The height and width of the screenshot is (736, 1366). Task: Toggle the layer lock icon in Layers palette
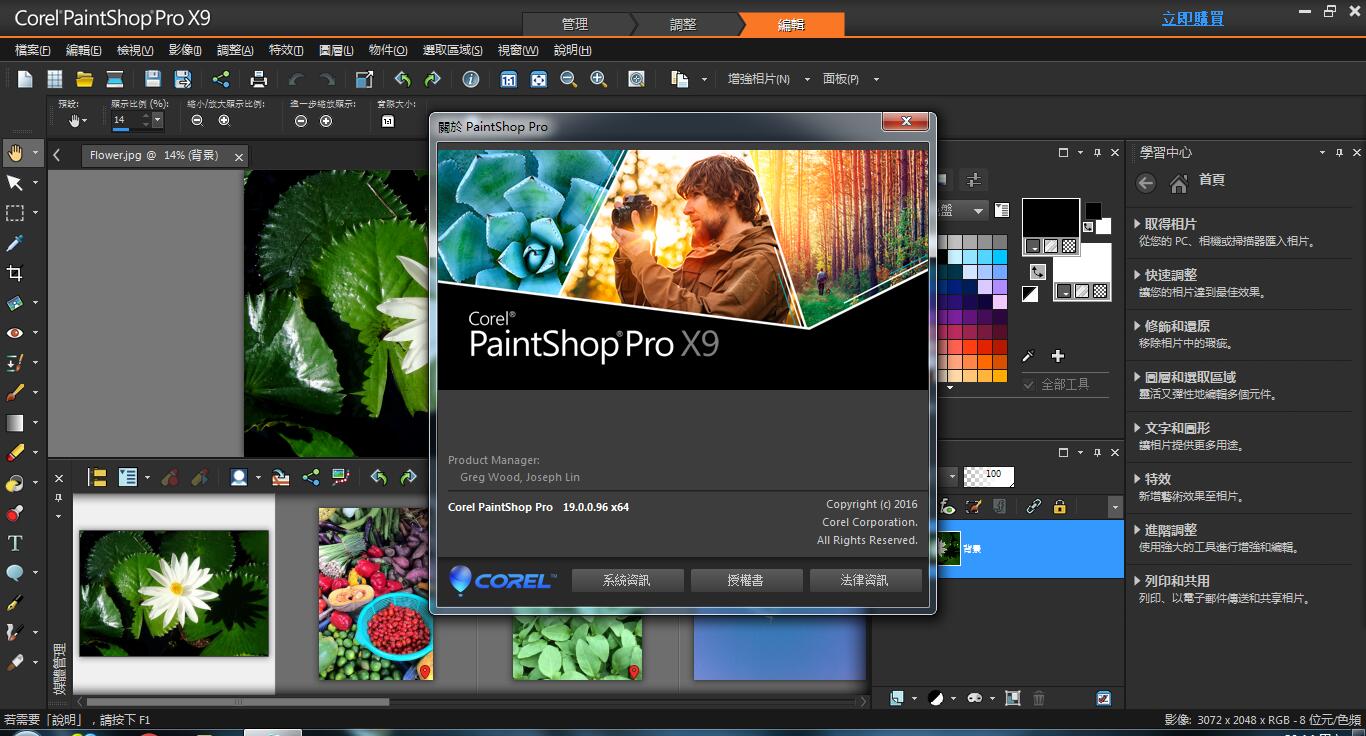(1059, 507)
